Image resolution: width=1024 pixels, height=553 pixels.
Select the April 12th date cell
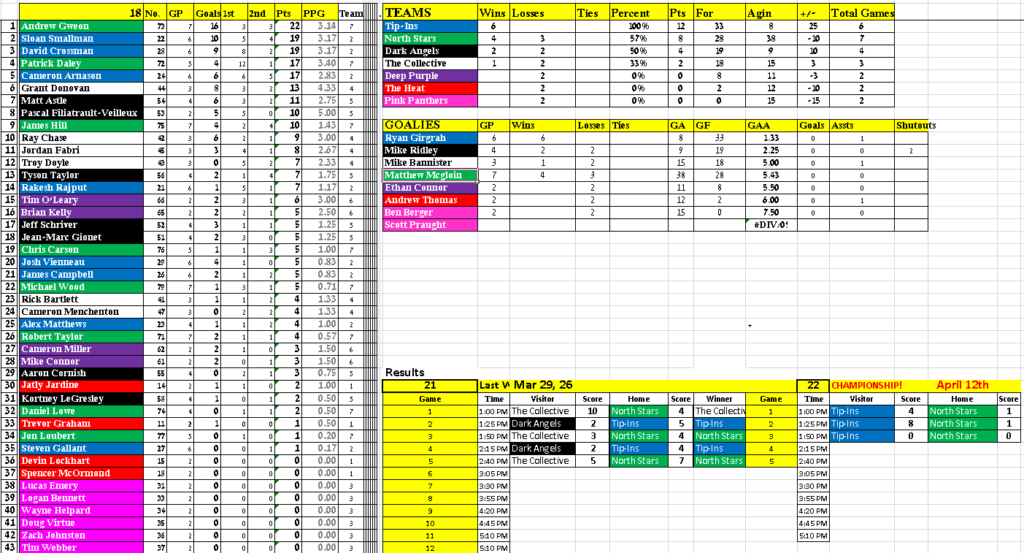(962, 385)
